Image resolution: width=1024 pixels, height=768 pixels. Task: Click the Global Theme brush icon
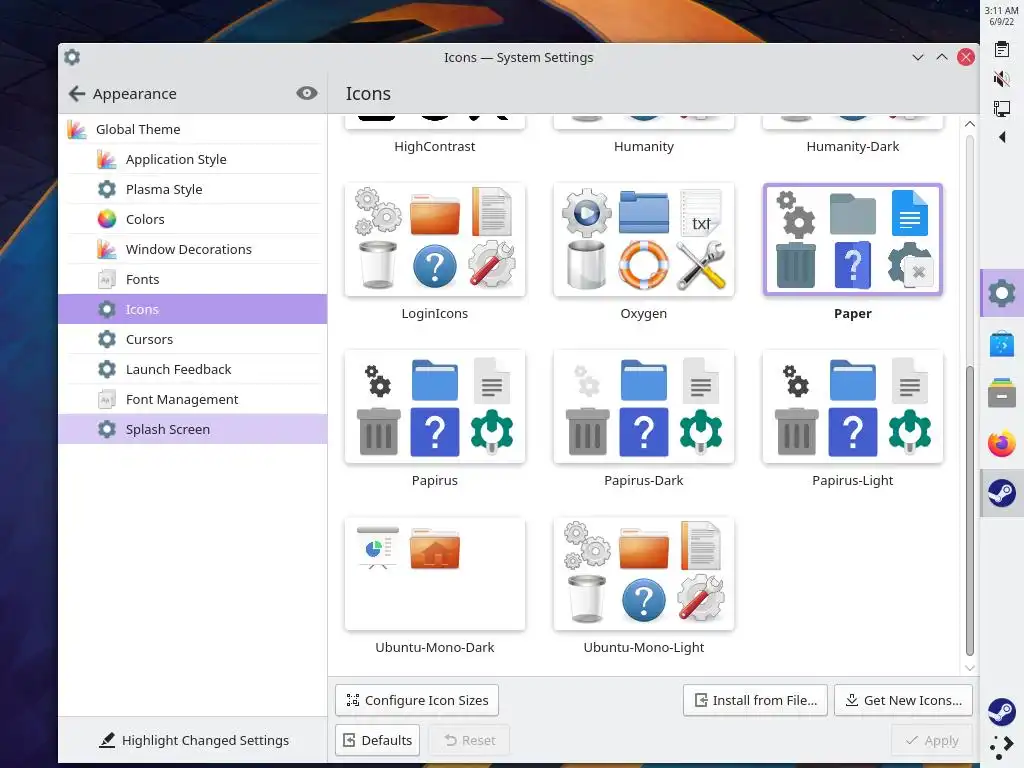pyautogui.click(x=76, y=129)
